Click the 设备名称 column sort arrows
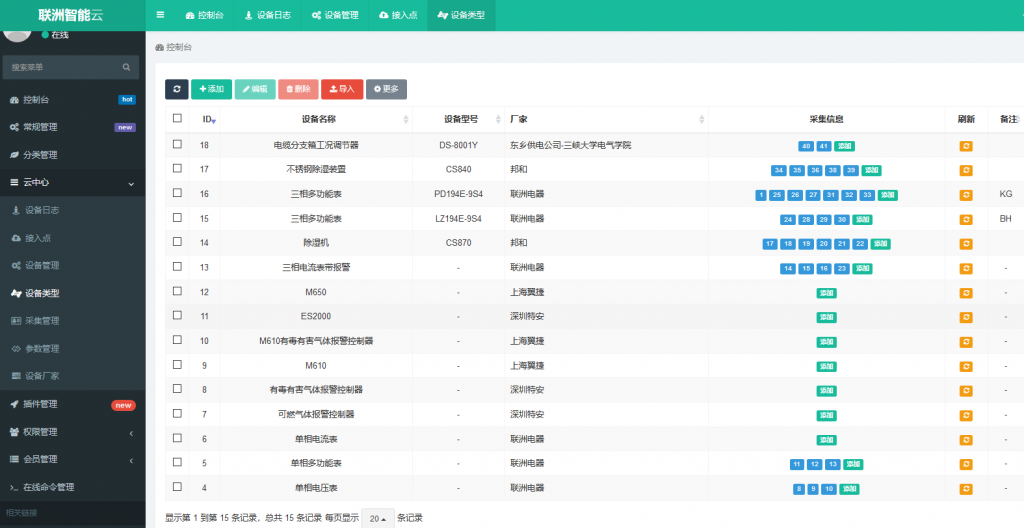This screenshot has height=528, width=1024. pyautogui.click(x=406, y=120)
